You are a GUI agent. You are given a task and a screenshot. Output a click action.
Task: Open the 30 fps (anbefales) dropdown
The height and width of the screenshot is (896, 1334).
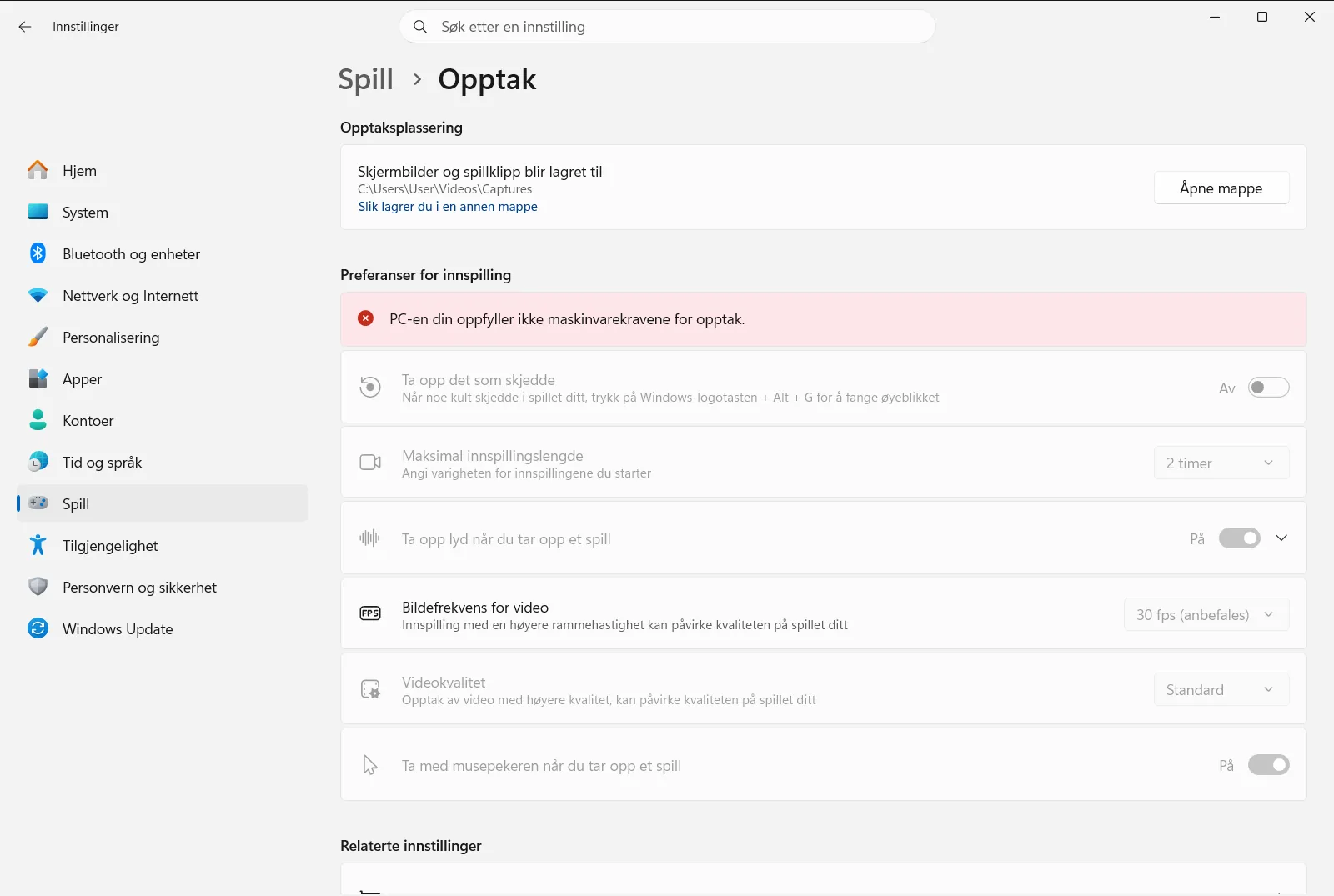click(1206, 615)
